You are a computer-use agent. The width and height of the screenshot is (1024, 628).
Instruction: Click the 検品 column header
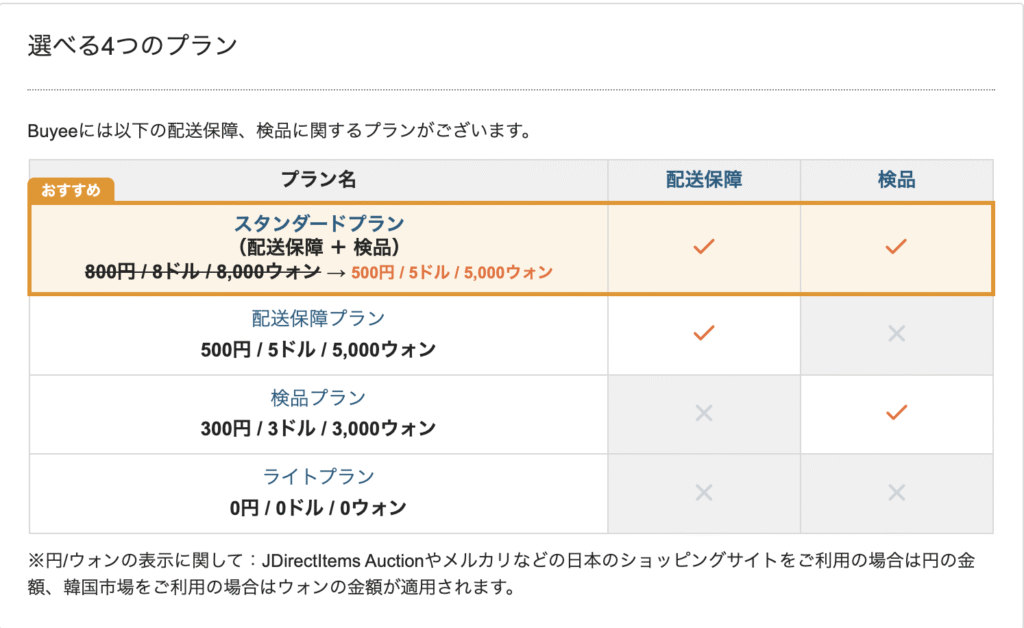[x=897, y=180]
